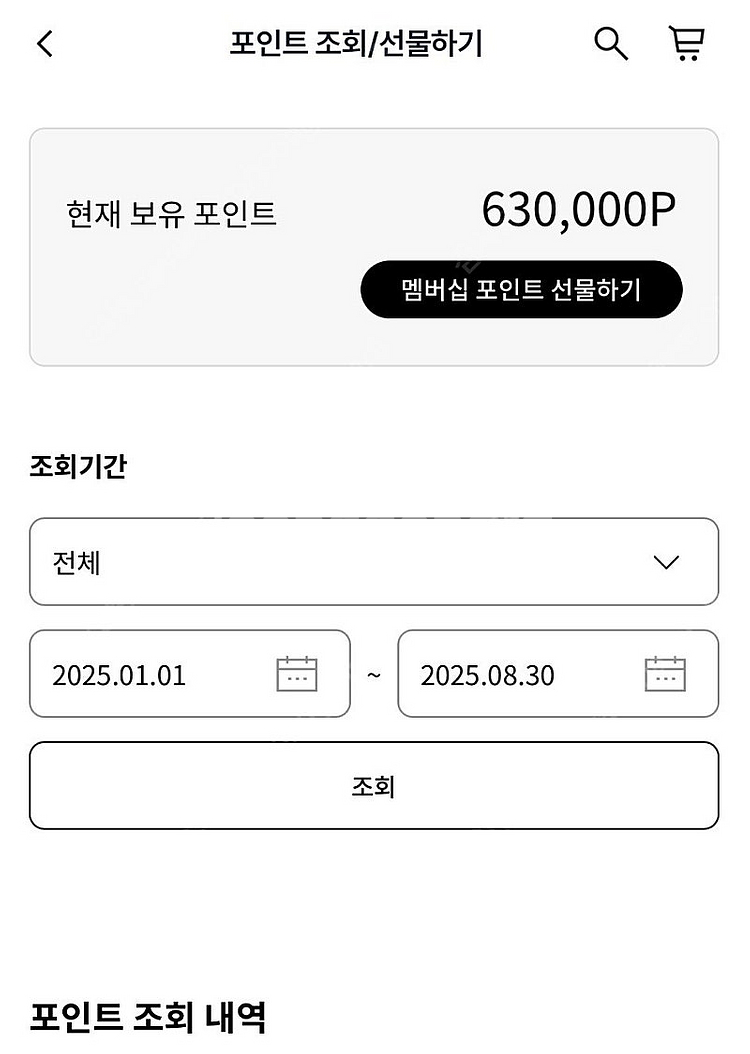Tap the back arrow in header
This screenshot has height=1054, width=750.
tap(45, 44)
